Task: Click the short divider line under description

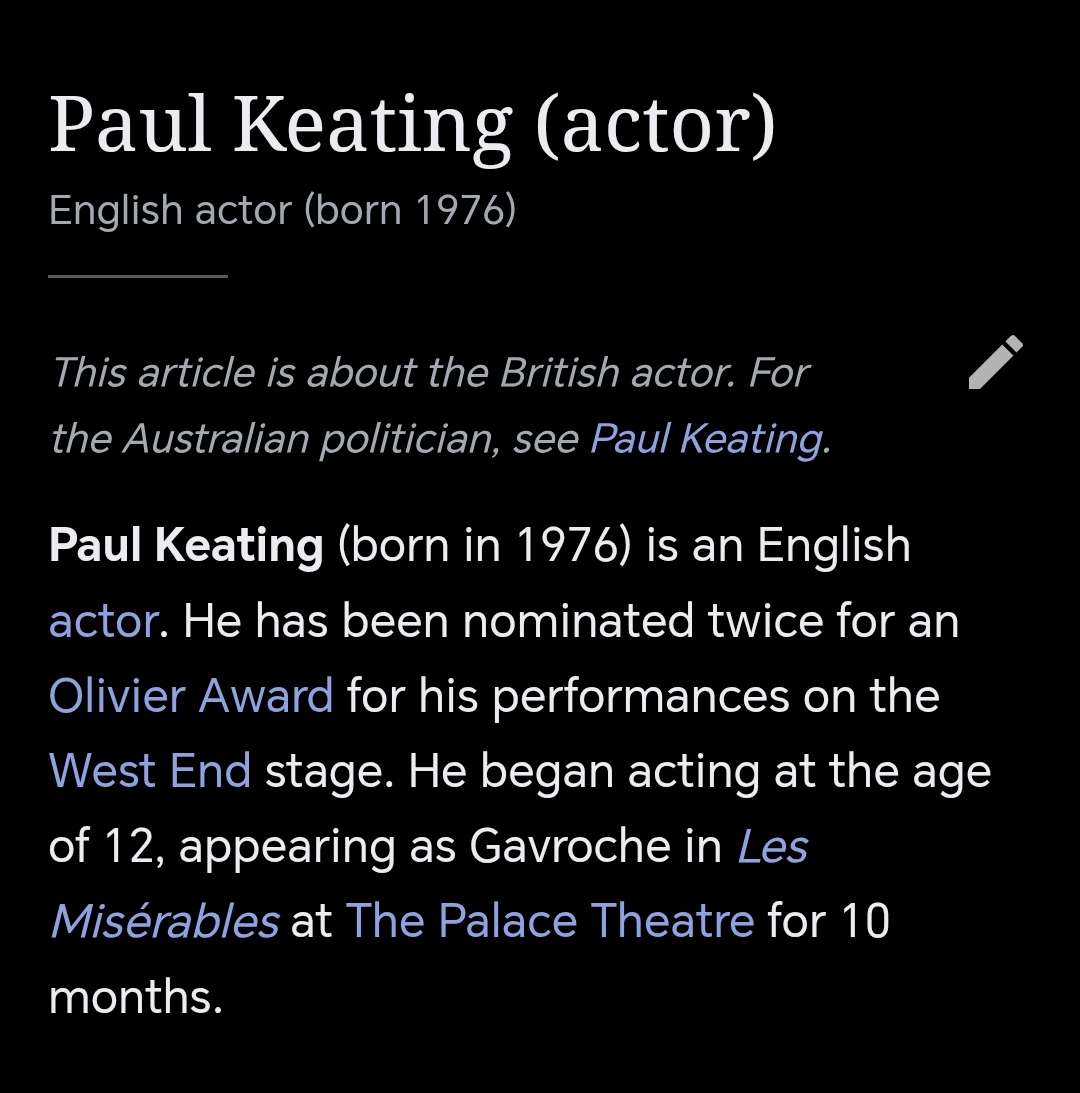Action: (138, 275)
